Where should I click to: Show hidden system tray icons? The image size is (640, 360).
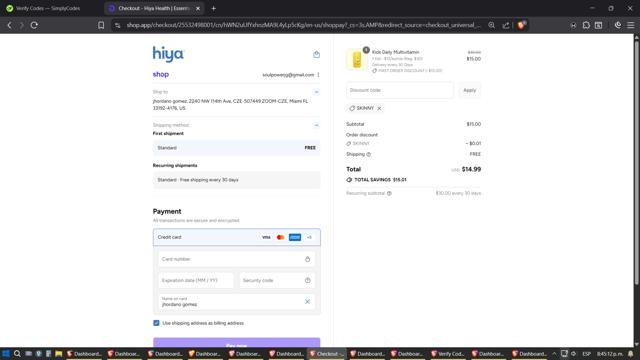pyautogui.click(x=554, y=354)
